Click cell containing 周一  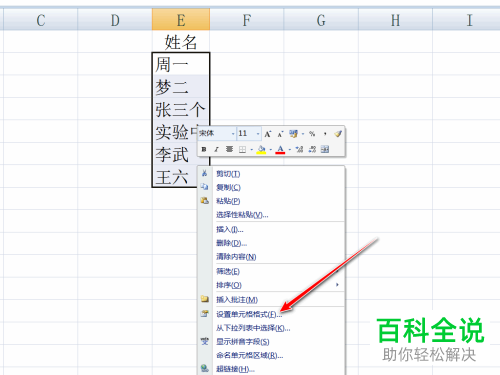[181, 64]
